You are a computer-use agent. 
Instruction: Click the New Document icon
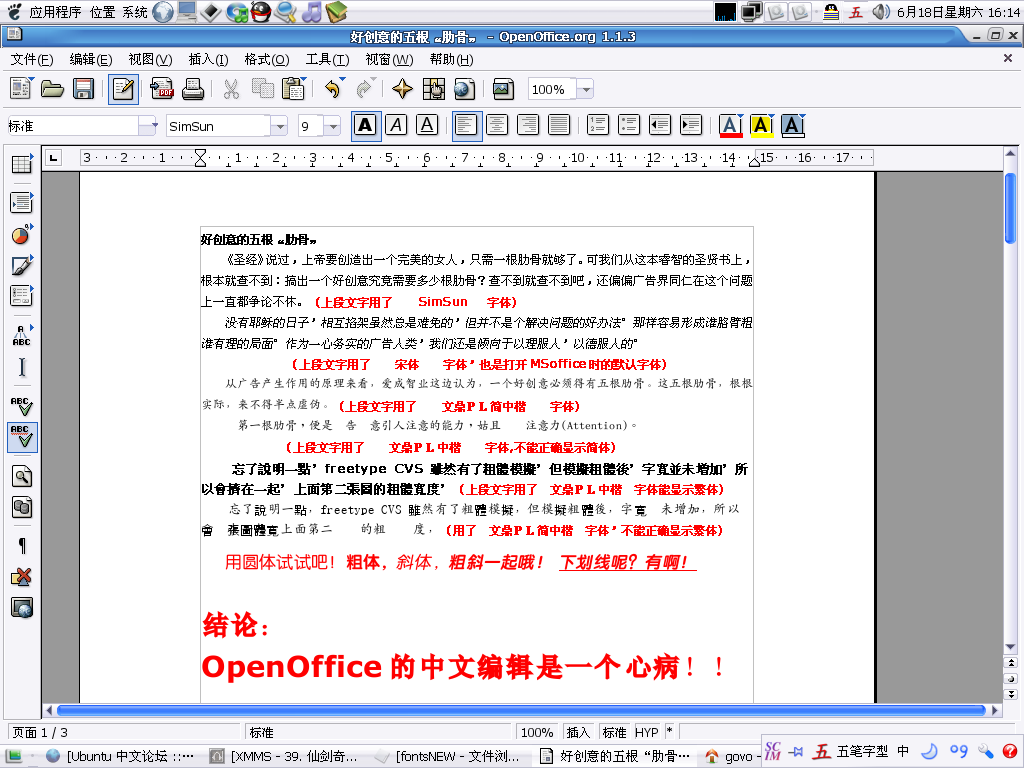click(21, 89)
